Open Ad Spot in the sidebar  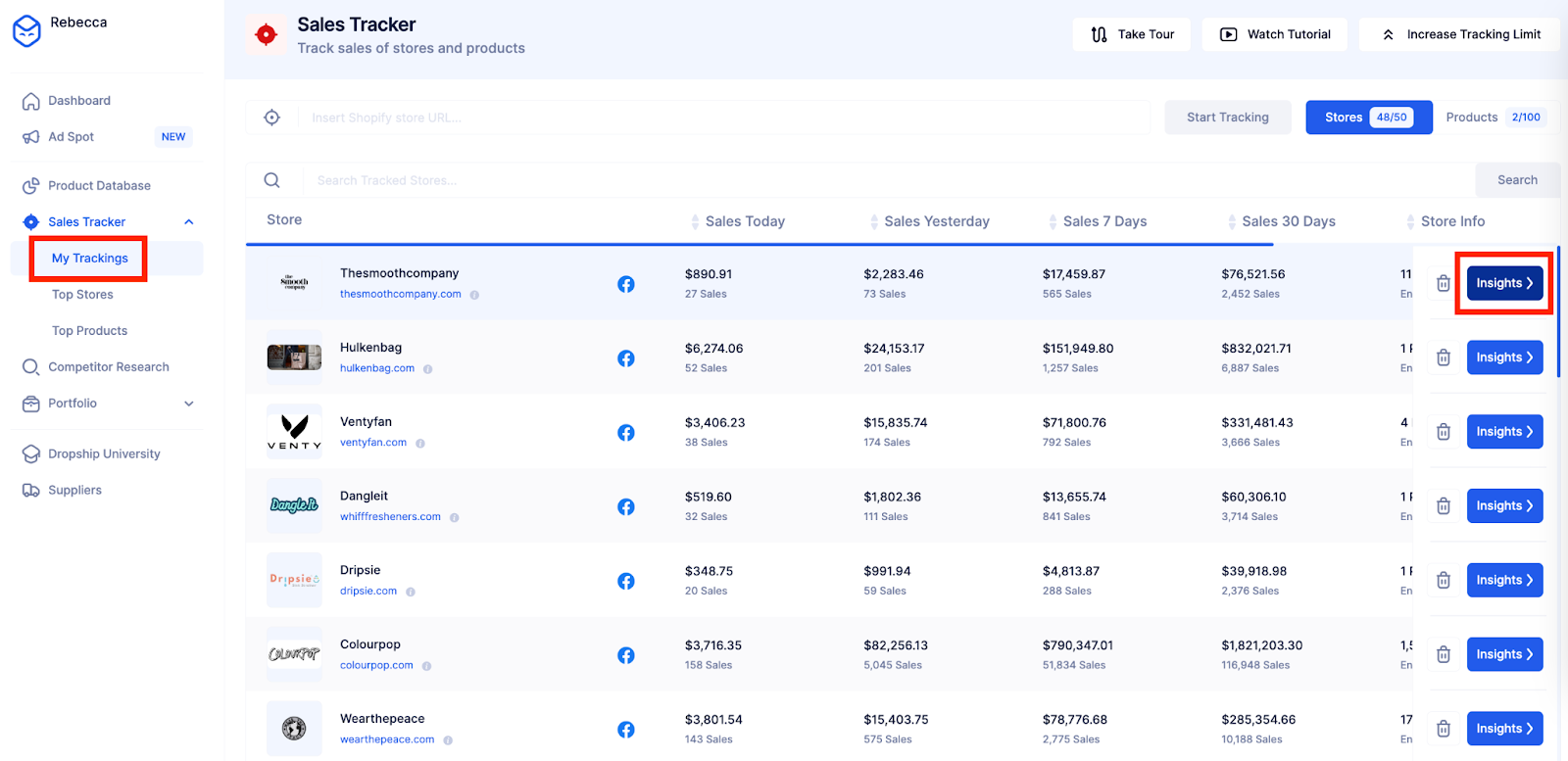click(72, 137)
